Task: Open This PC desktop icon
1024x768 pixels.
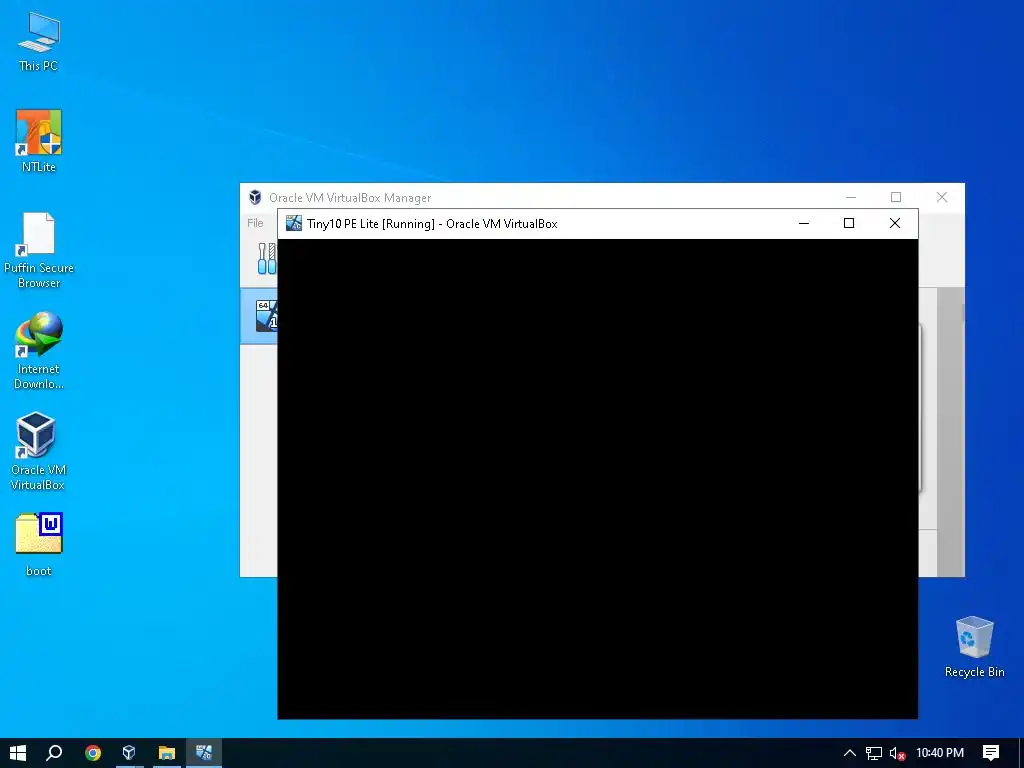Action: pos(39,41)
